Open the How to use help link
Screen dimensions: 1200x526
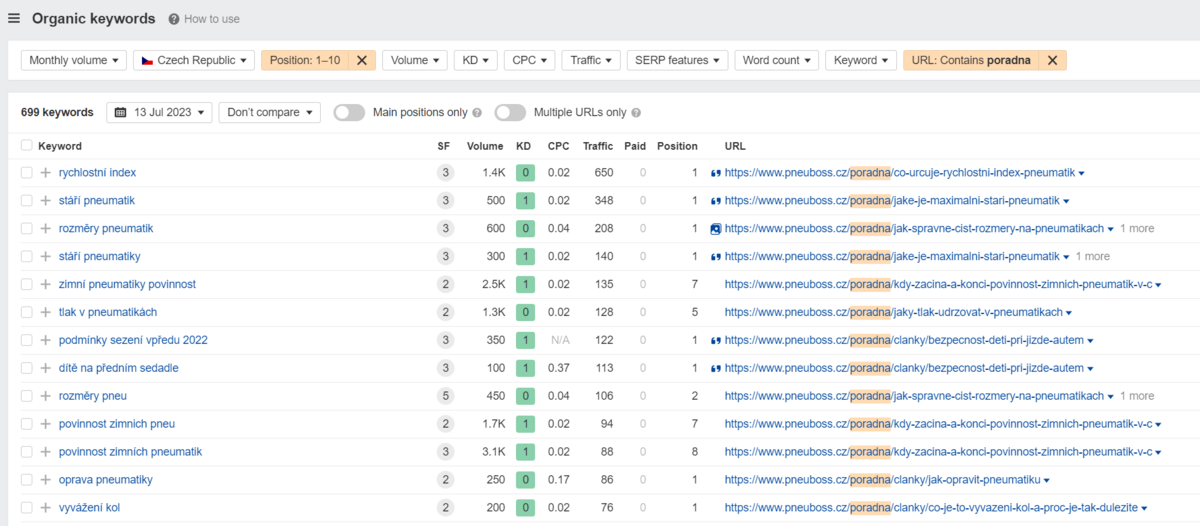pos(204,19)
